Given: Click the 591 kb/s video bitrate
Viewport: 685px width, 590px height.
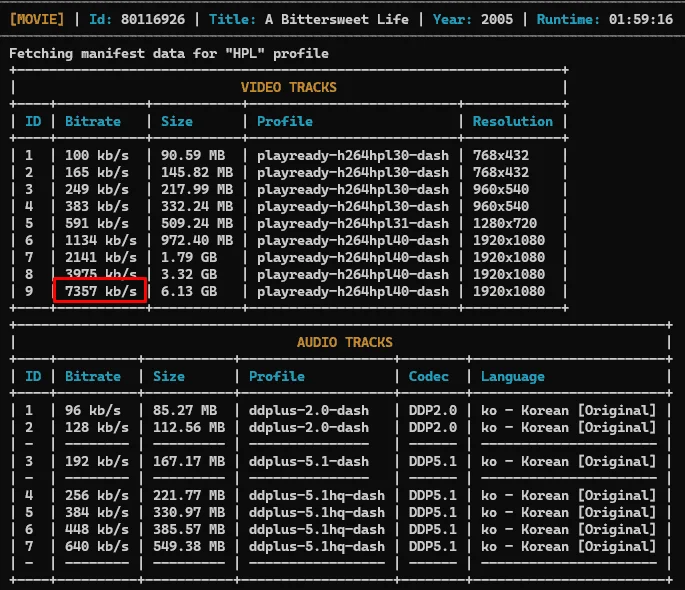Looking at the screenshot, I should point(97,224).
